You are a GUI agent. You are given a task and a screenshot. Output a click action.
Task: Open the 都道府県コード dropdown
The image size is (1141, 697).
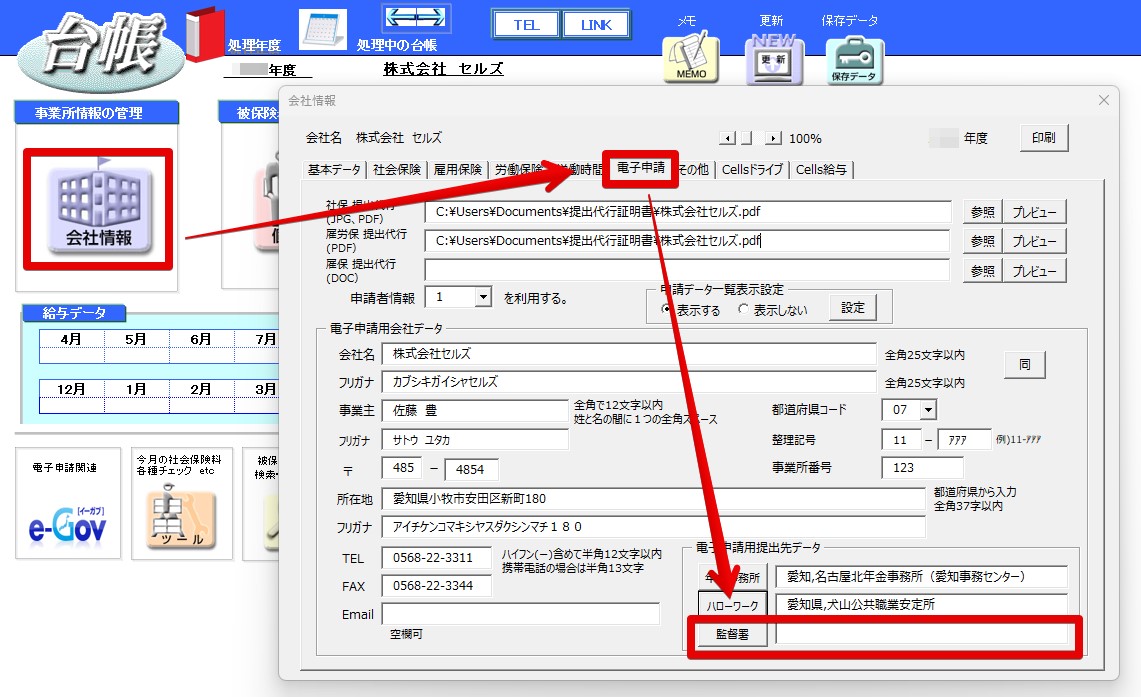[x=928, y=410]
